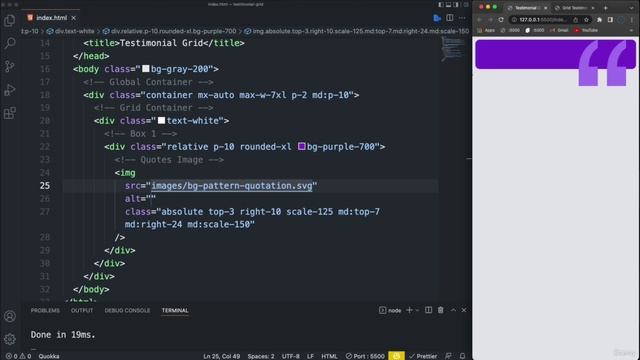The height and width of the screenshot is (360, 640).
Task: Select the Terminal panel tab
Action: [175, 311]
